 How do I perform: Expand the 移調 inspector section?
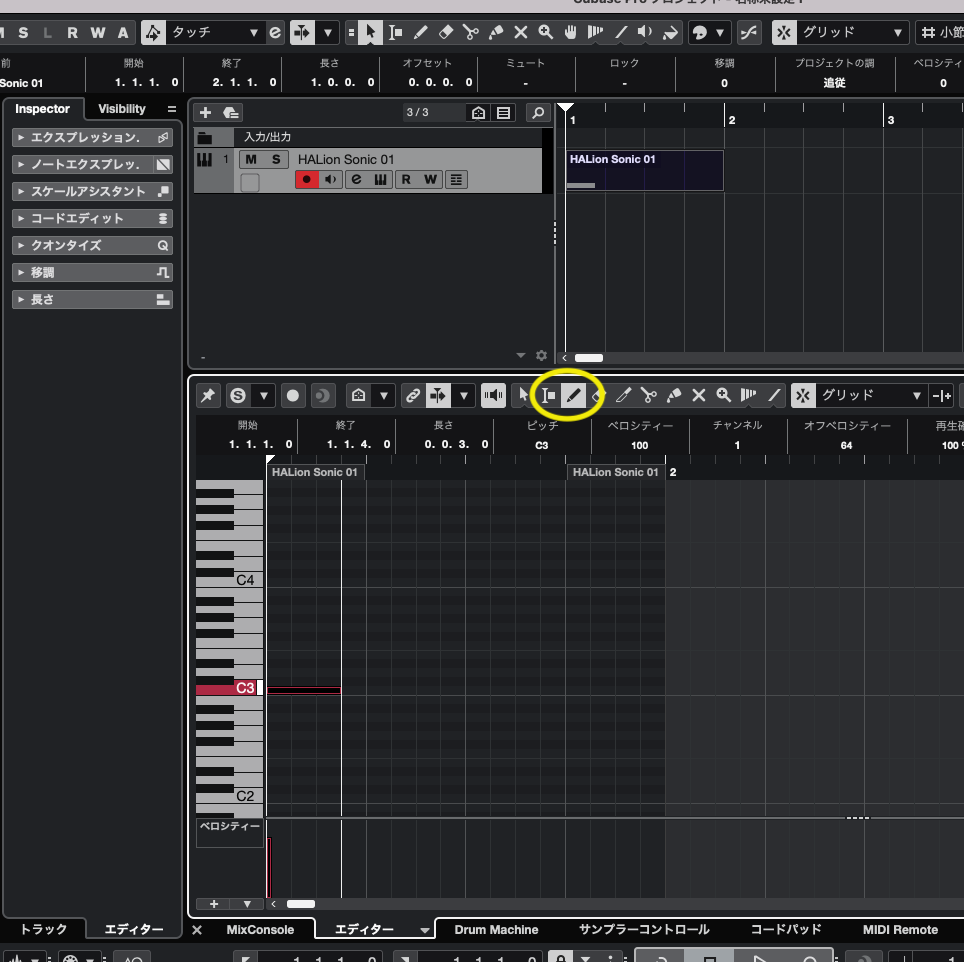(x=92, y=272)
